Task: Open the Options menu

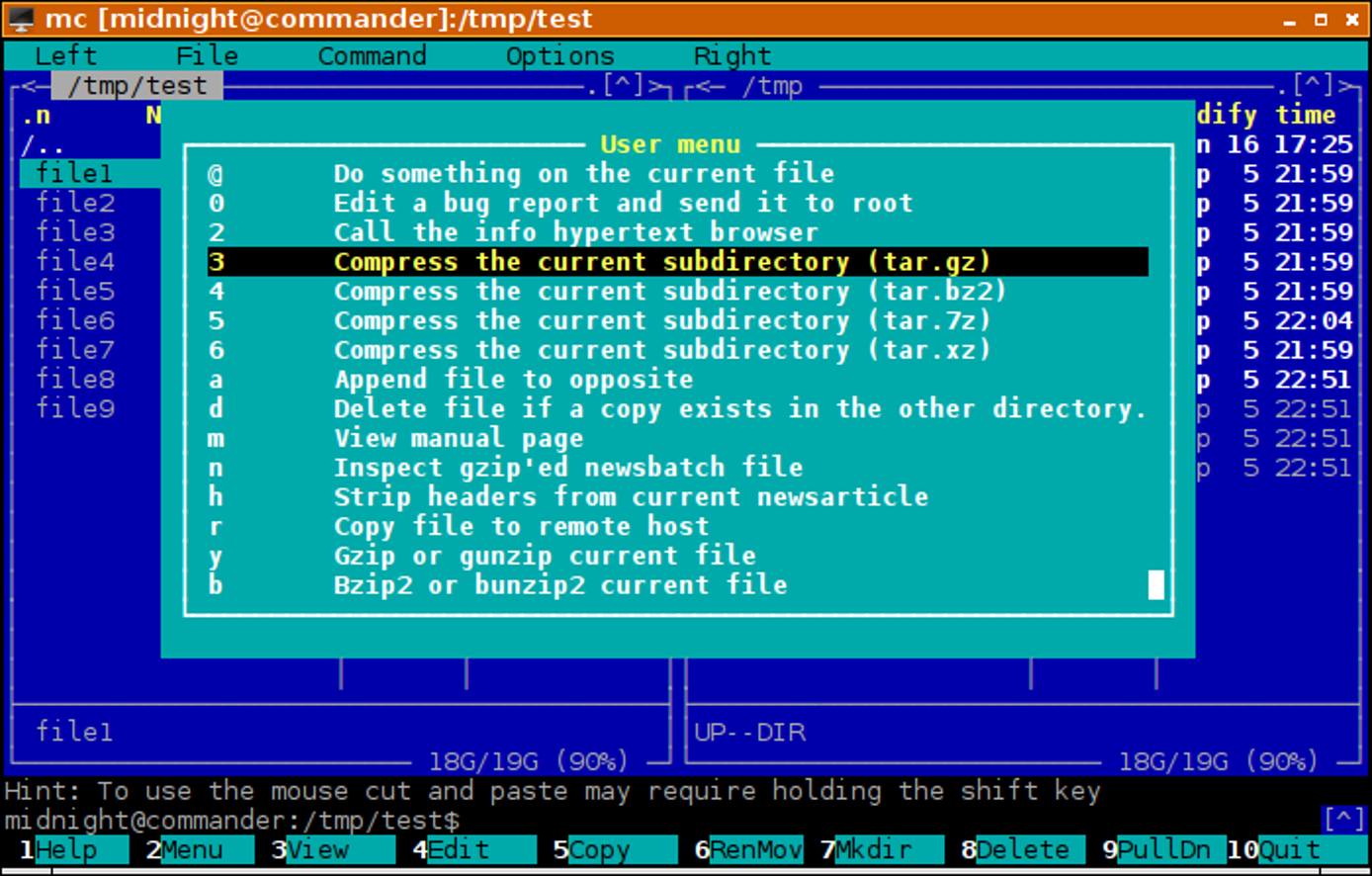Action: [x=558, y=56]
